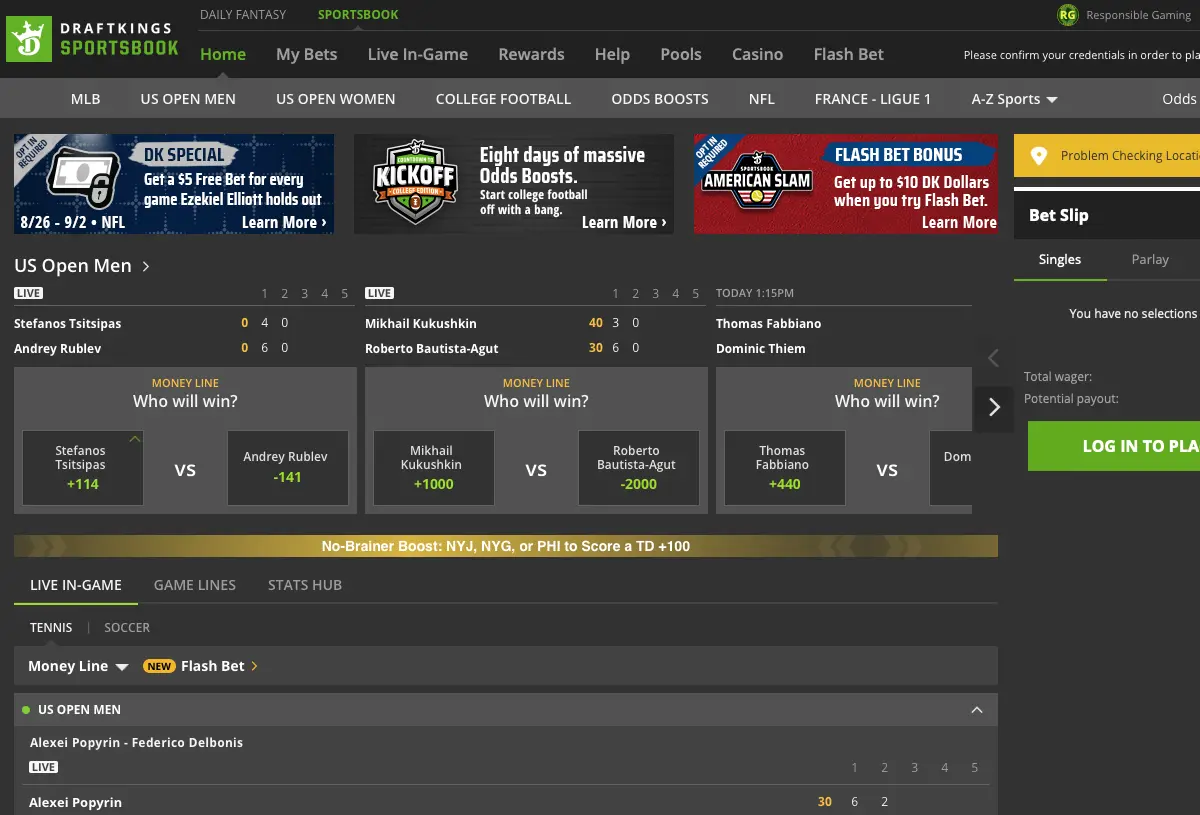Switch to STATS HUB tab
1200x815 pixels.
pos(305,585)
